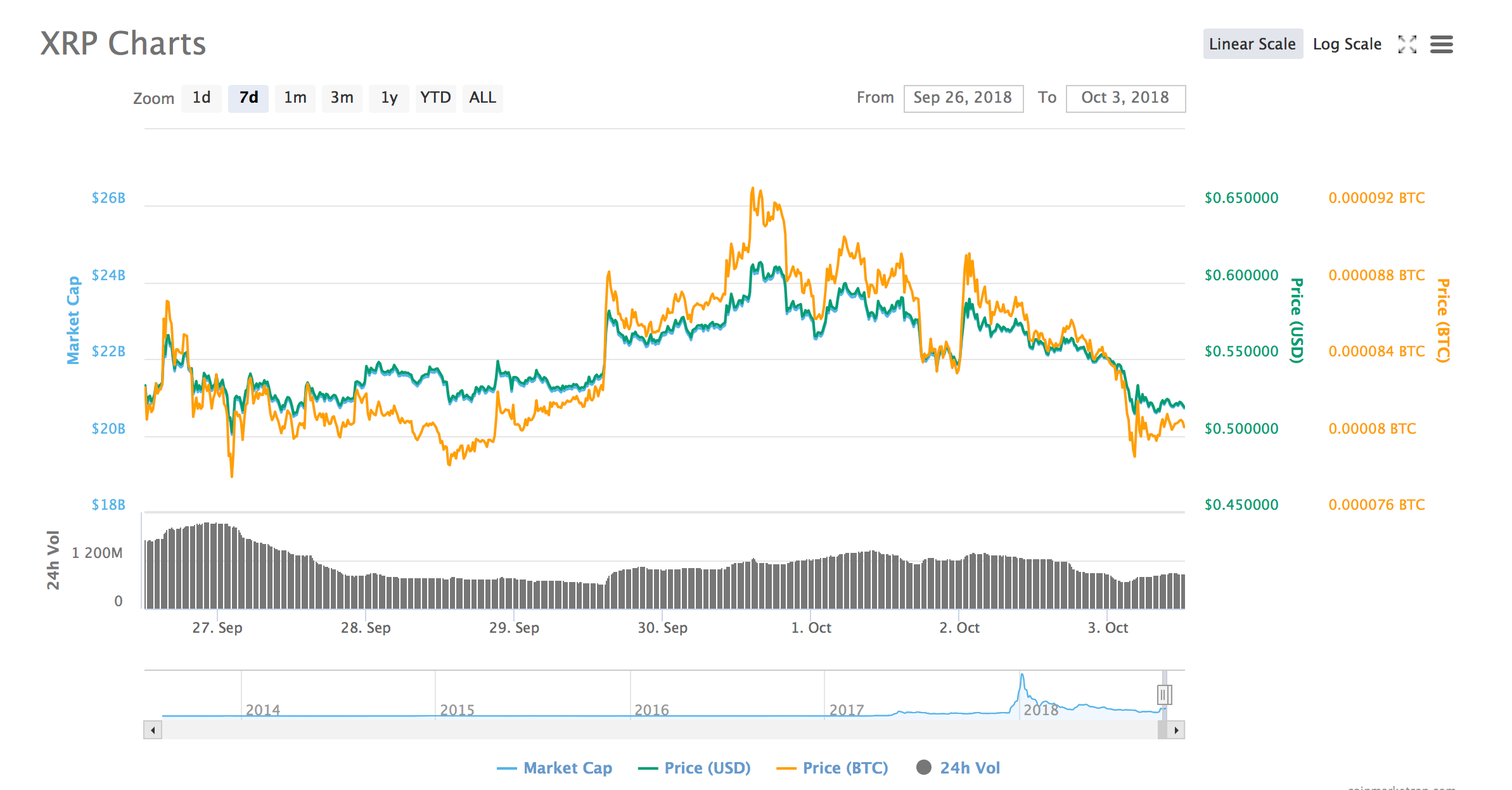Switch to Log Scale
The width and height of the screenshot is (1512, 790).
coord(1347,44)
